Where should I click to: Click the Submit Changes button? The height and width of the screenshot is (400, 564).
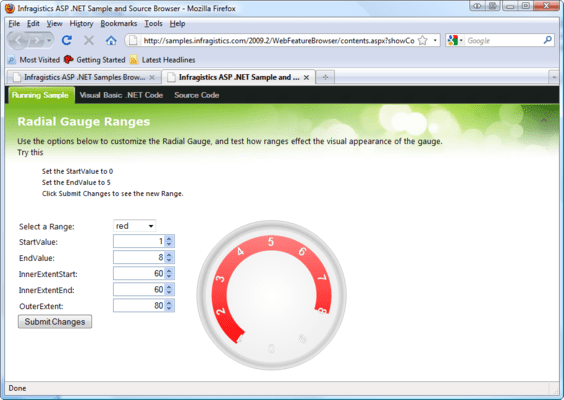55,322
